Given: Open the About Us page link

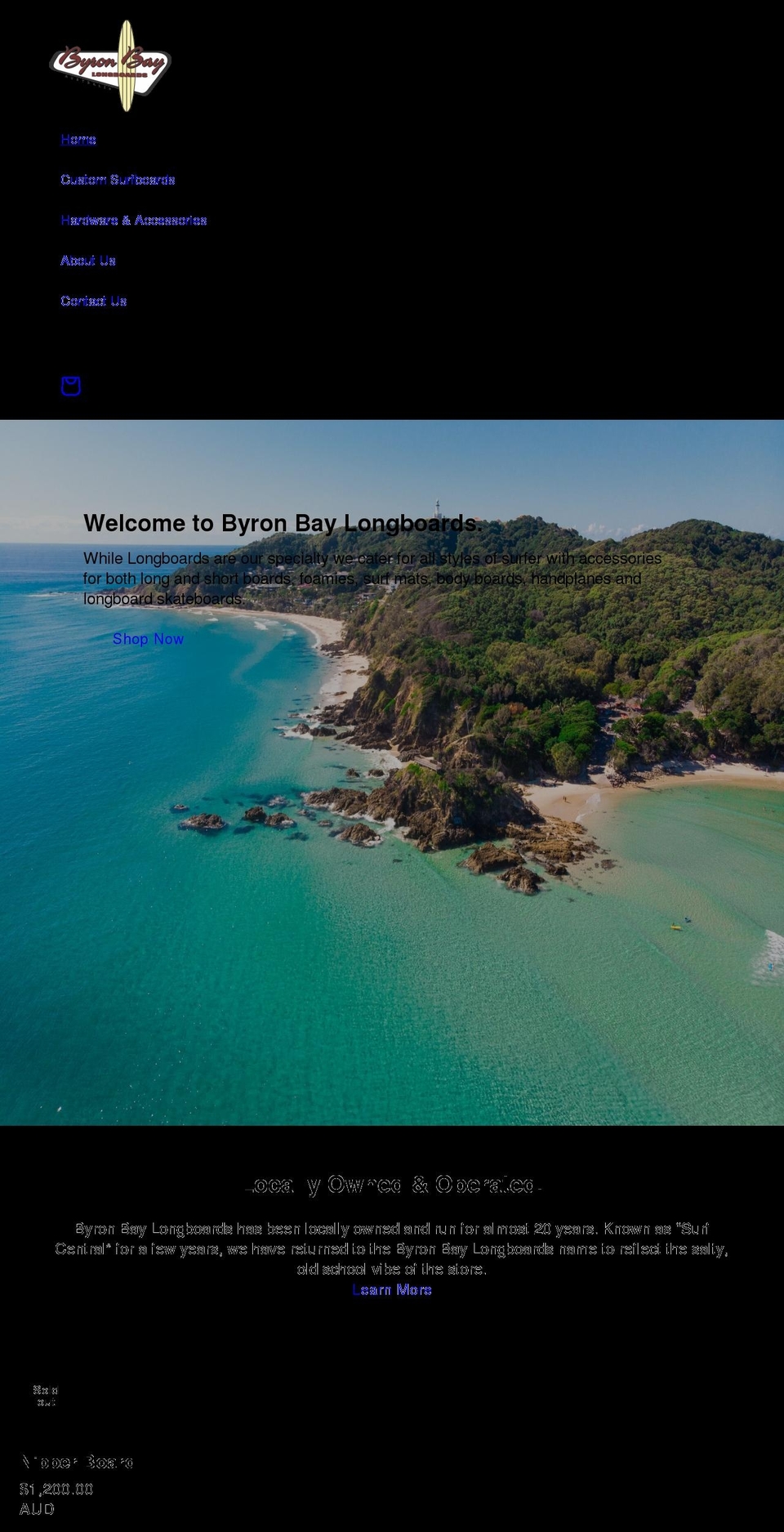Looking at the screenshot, I should (x=88, y=261).
